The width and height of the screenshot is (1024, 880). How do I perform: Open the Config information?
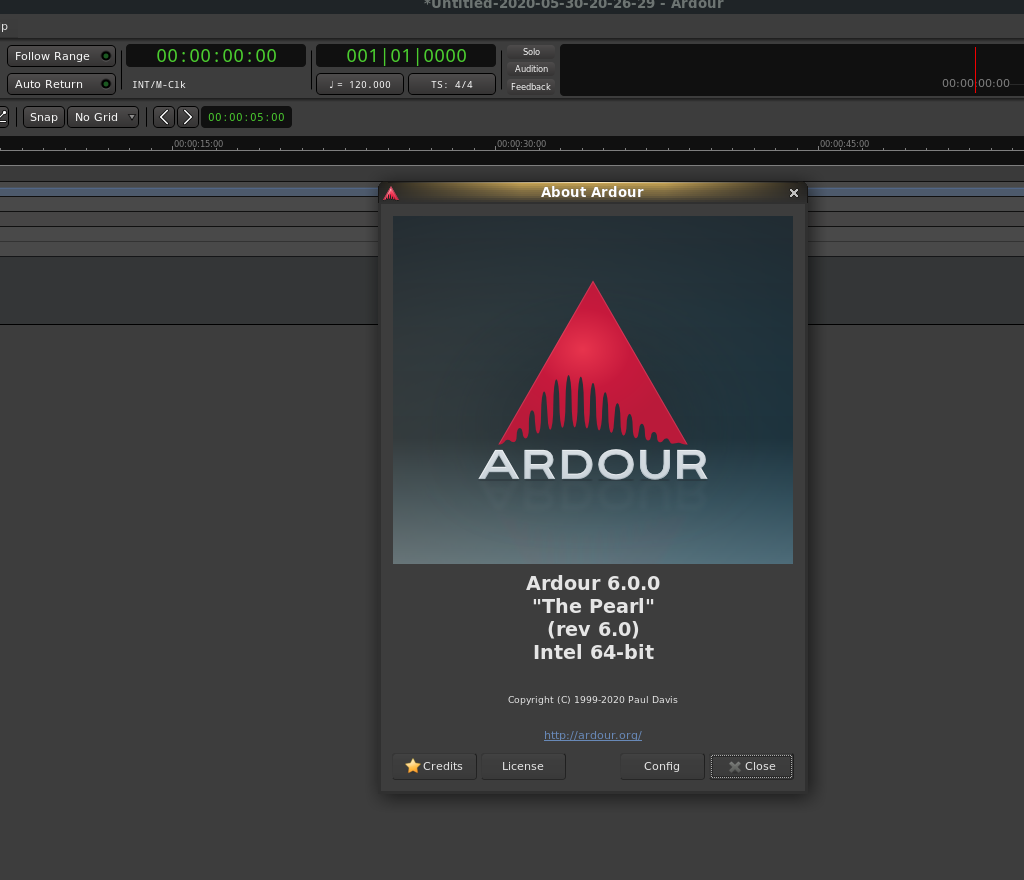[x=662, y=766]
